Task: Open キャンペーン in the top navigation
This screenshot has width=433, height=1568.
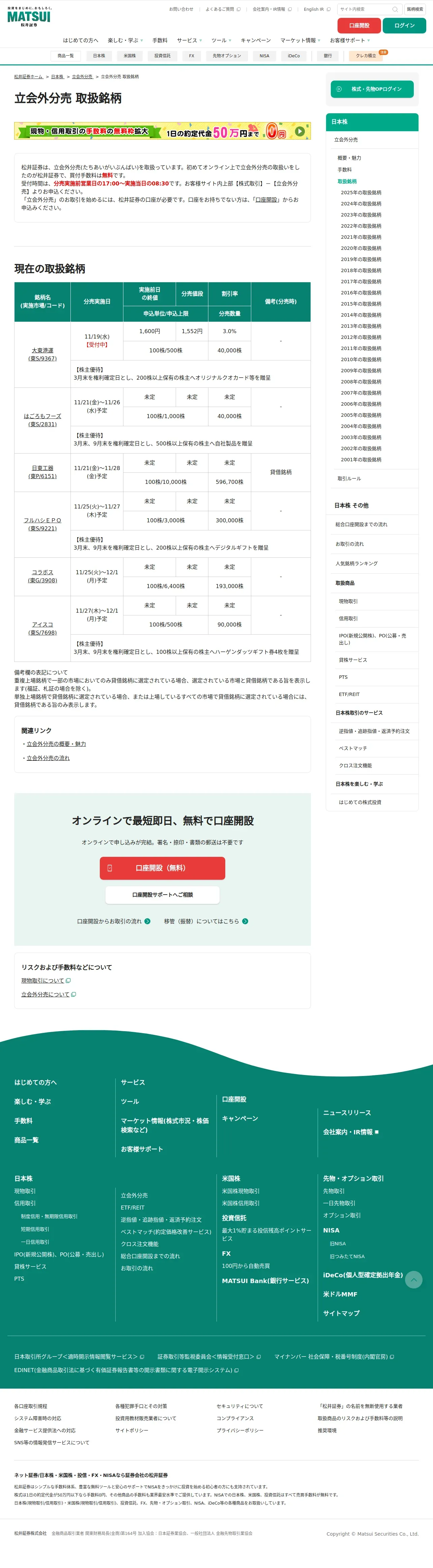Action: pos(256,41)
